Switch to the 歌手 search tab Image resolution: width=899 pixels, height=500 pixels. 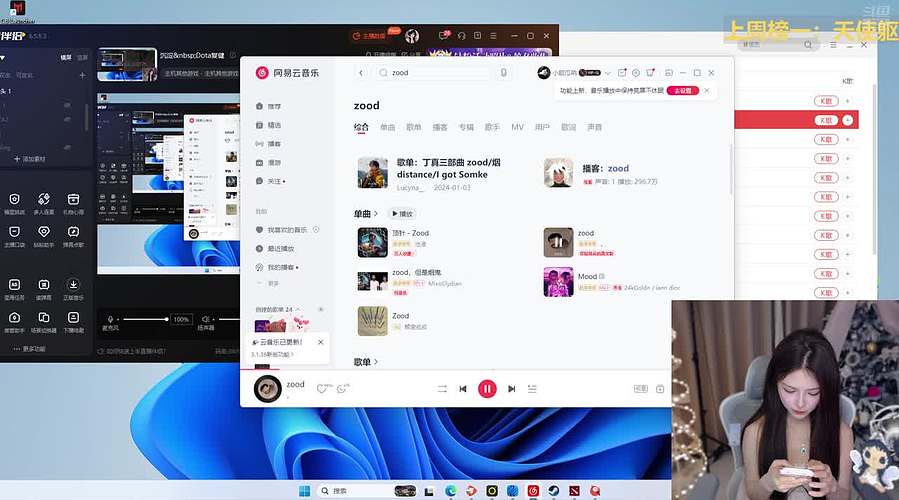click(492, 127)
